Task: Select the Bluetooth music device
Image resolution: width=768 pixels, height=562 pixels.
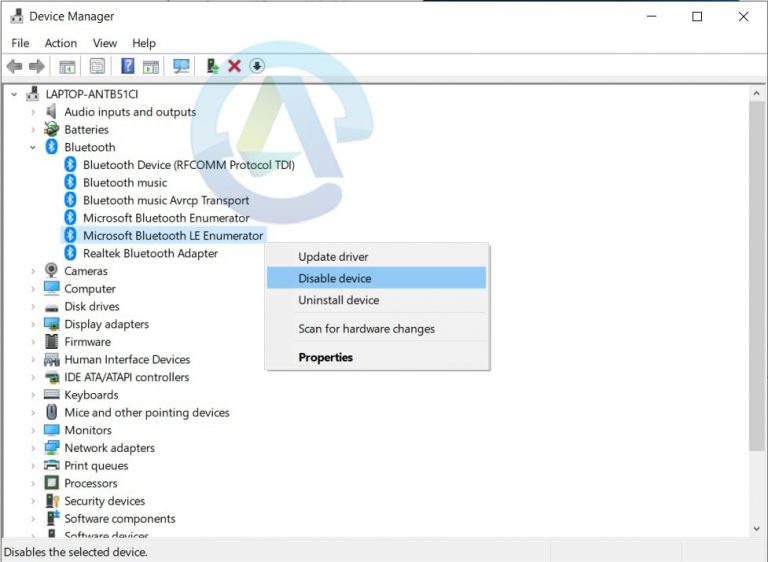Action: [x=125, y=183]
